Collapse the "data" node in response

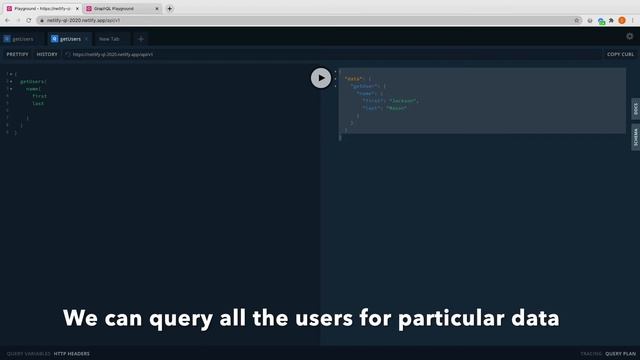click(x=336, y=79)
